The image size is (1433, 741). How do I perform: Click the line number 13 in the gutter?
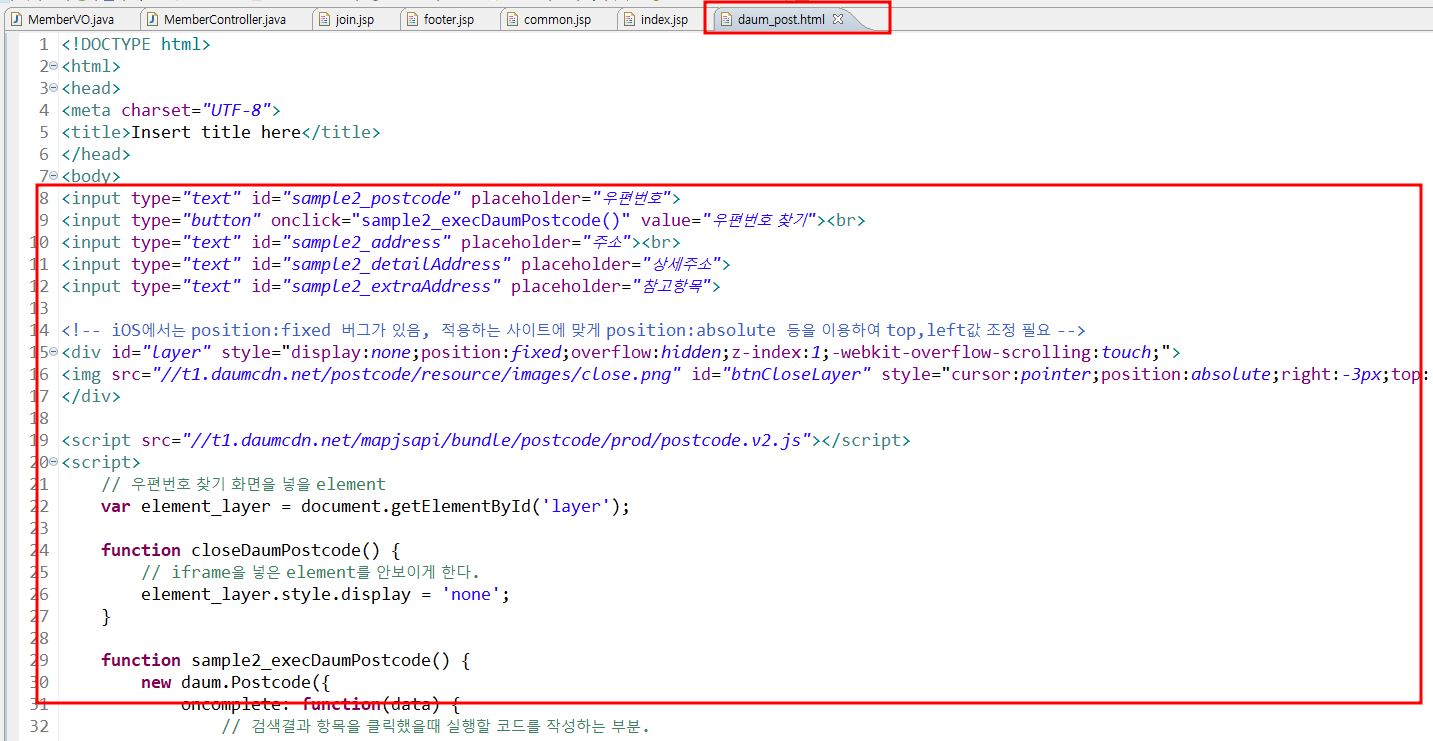39,308
